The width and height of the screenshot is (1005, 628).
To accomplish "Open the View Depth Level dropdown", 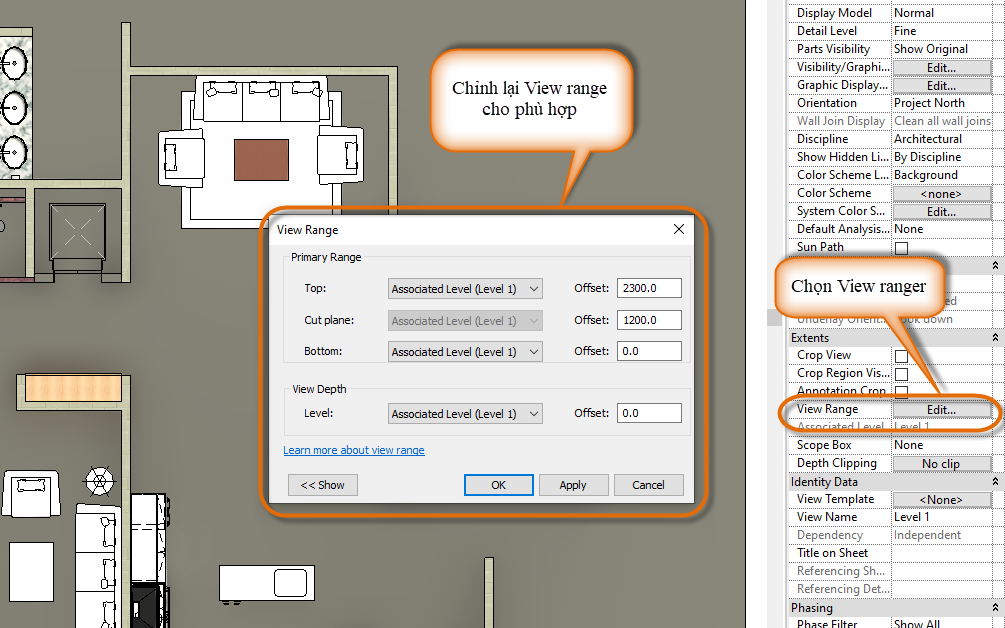I will click(465, 414).
